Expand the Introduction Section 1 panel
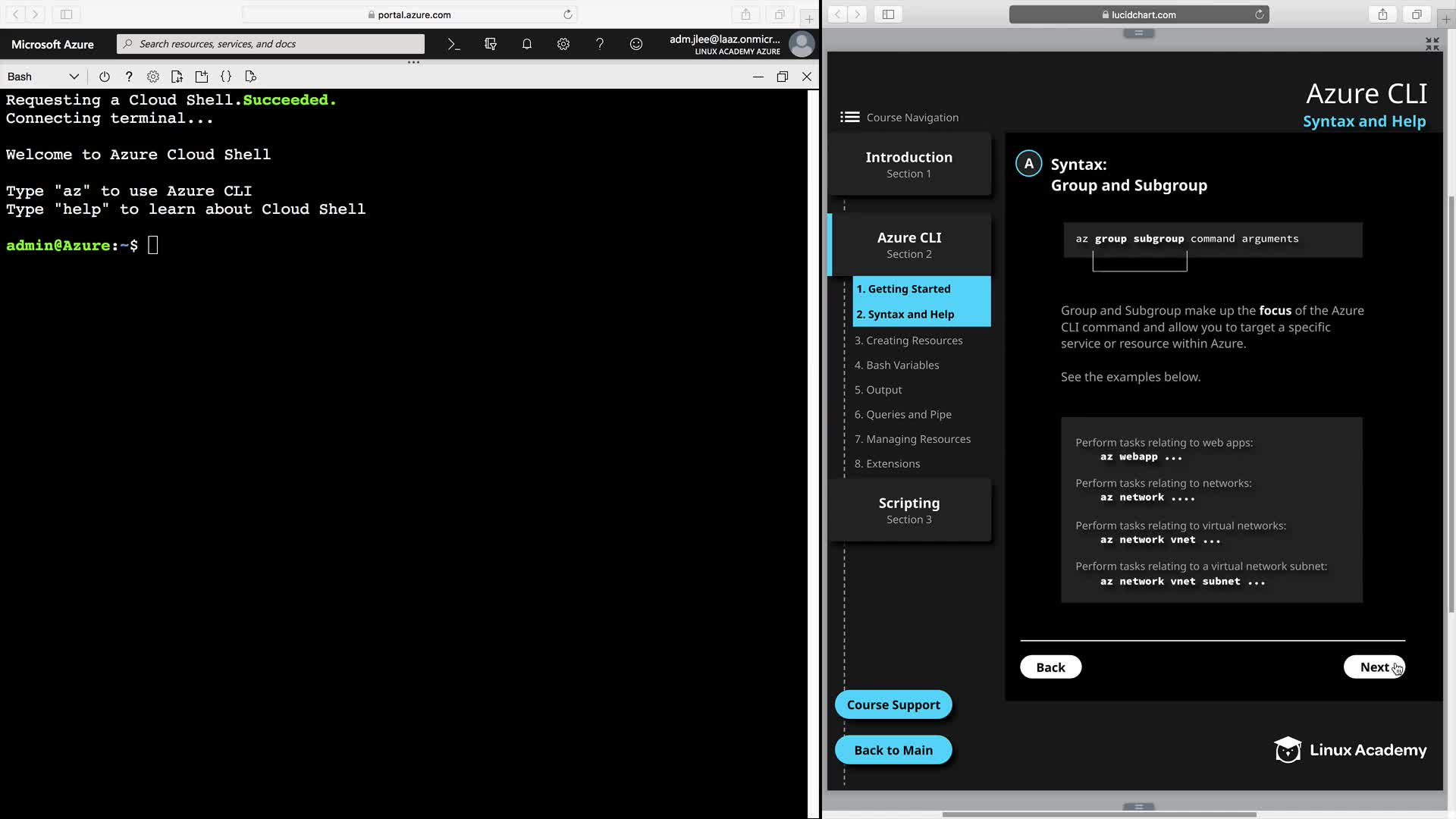The width and height of the screenshot is (1456, 819). pyautogui.click(x=908, y=165)
